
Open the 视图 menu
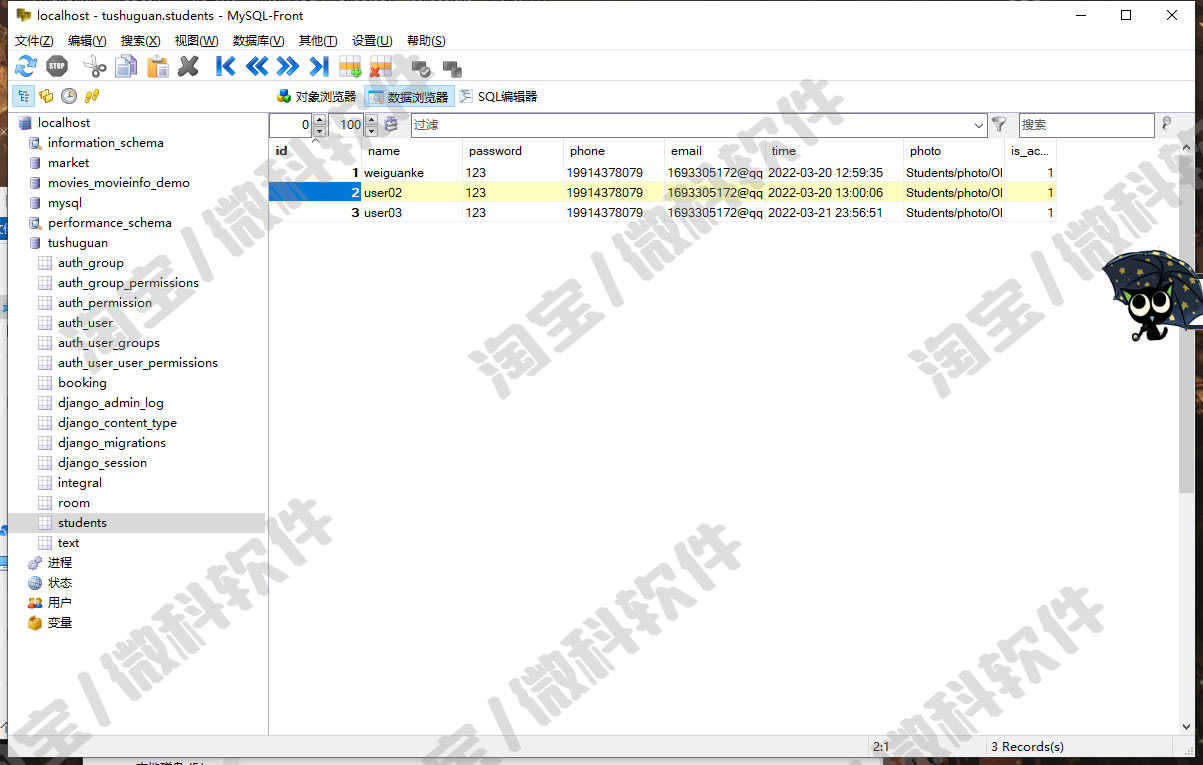[196, 40]
